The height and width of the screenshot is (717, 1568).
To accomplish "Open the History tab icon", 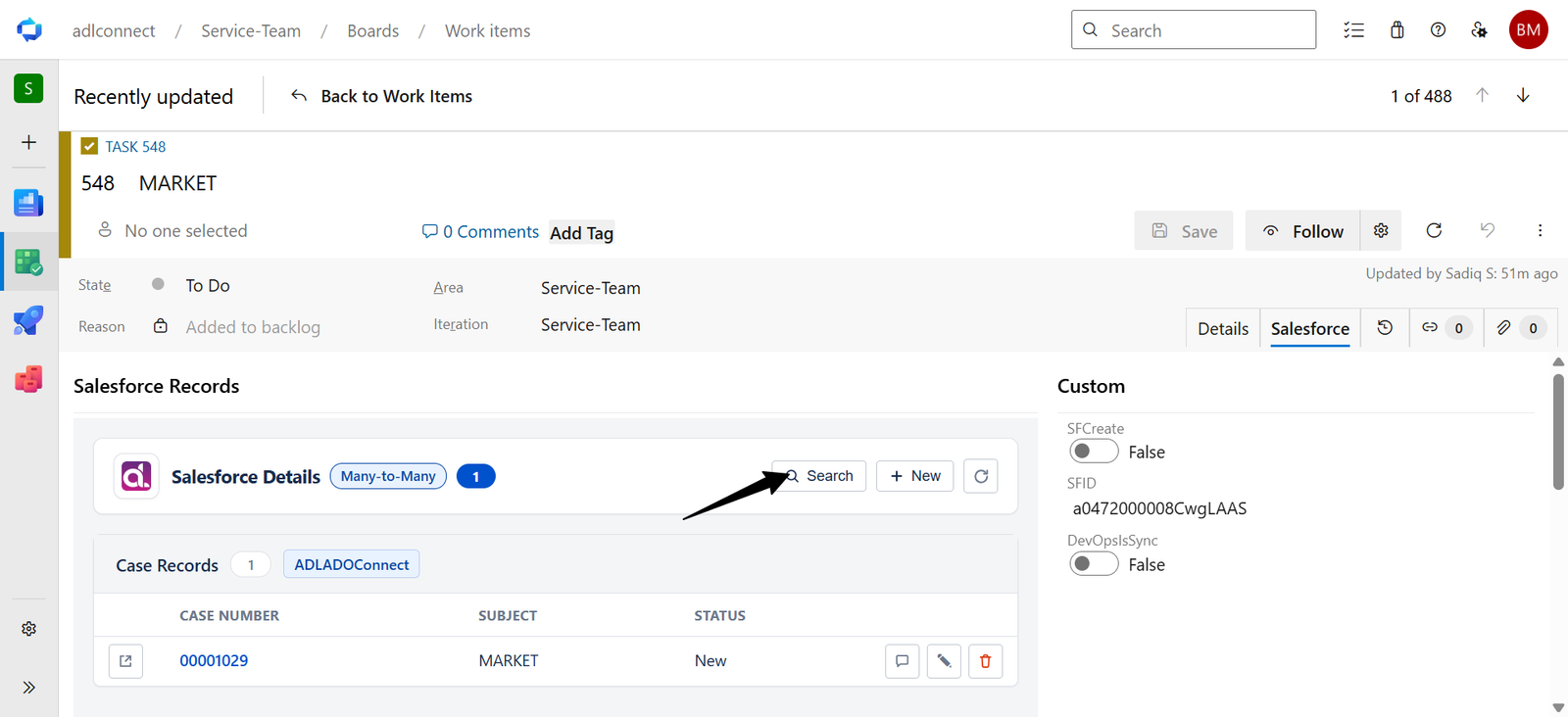I will click(1385, 328).
